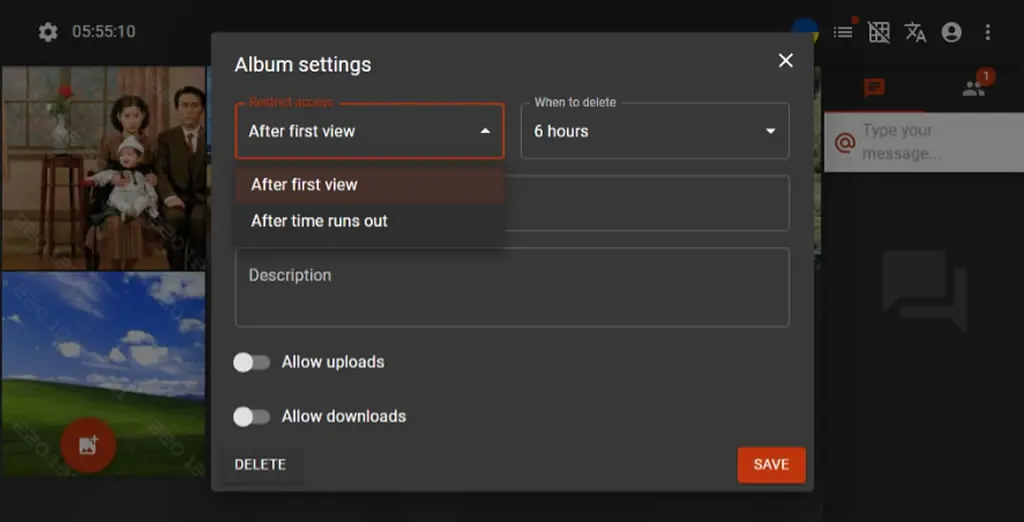This screenshot has width=1024, height=522.
Task: Open the account profile icon
Action: pos(952,32)
